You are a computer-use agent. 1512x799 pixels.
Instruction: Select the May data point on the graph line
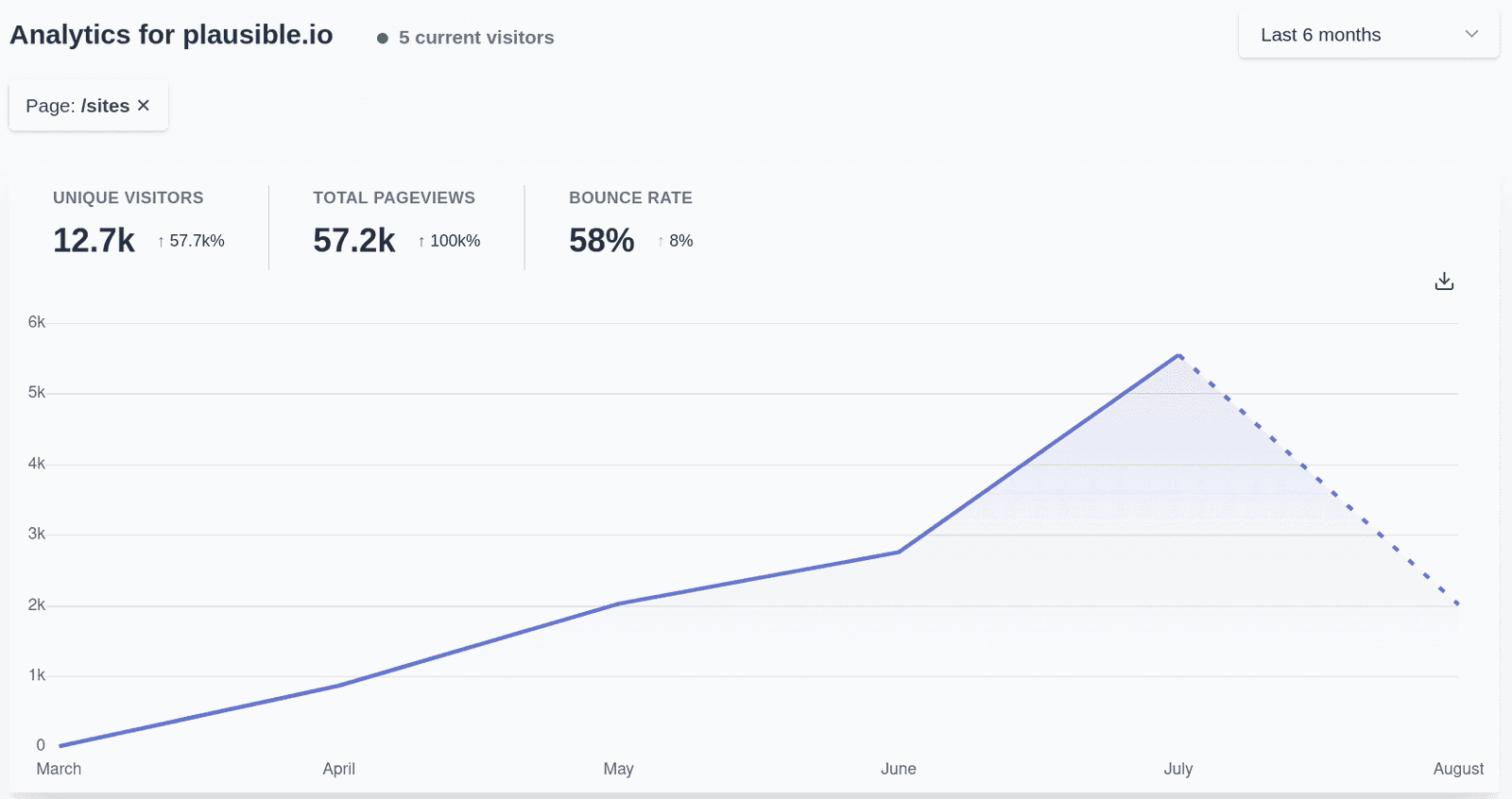click(619, 603)
